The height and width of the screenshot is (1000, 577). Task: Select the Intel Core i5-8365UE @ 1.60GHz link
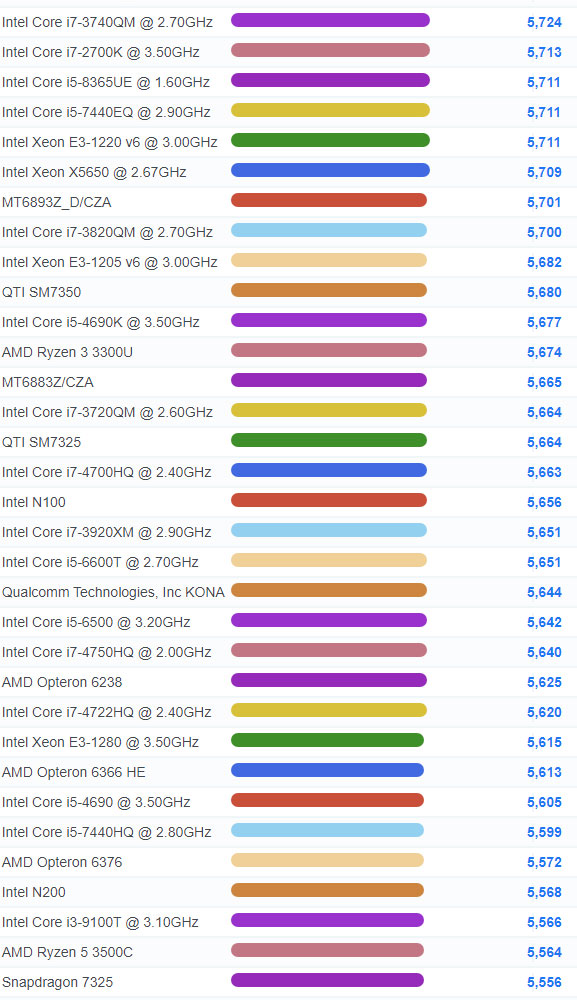click(106, 82)
